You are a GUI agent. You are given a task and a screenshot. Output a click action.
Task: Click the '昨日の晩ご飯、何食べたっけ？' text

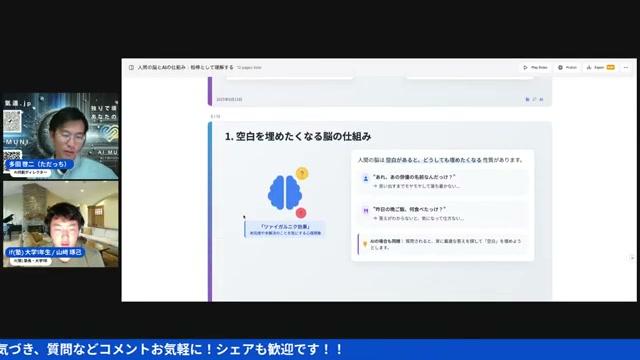(x=409, y=209)
